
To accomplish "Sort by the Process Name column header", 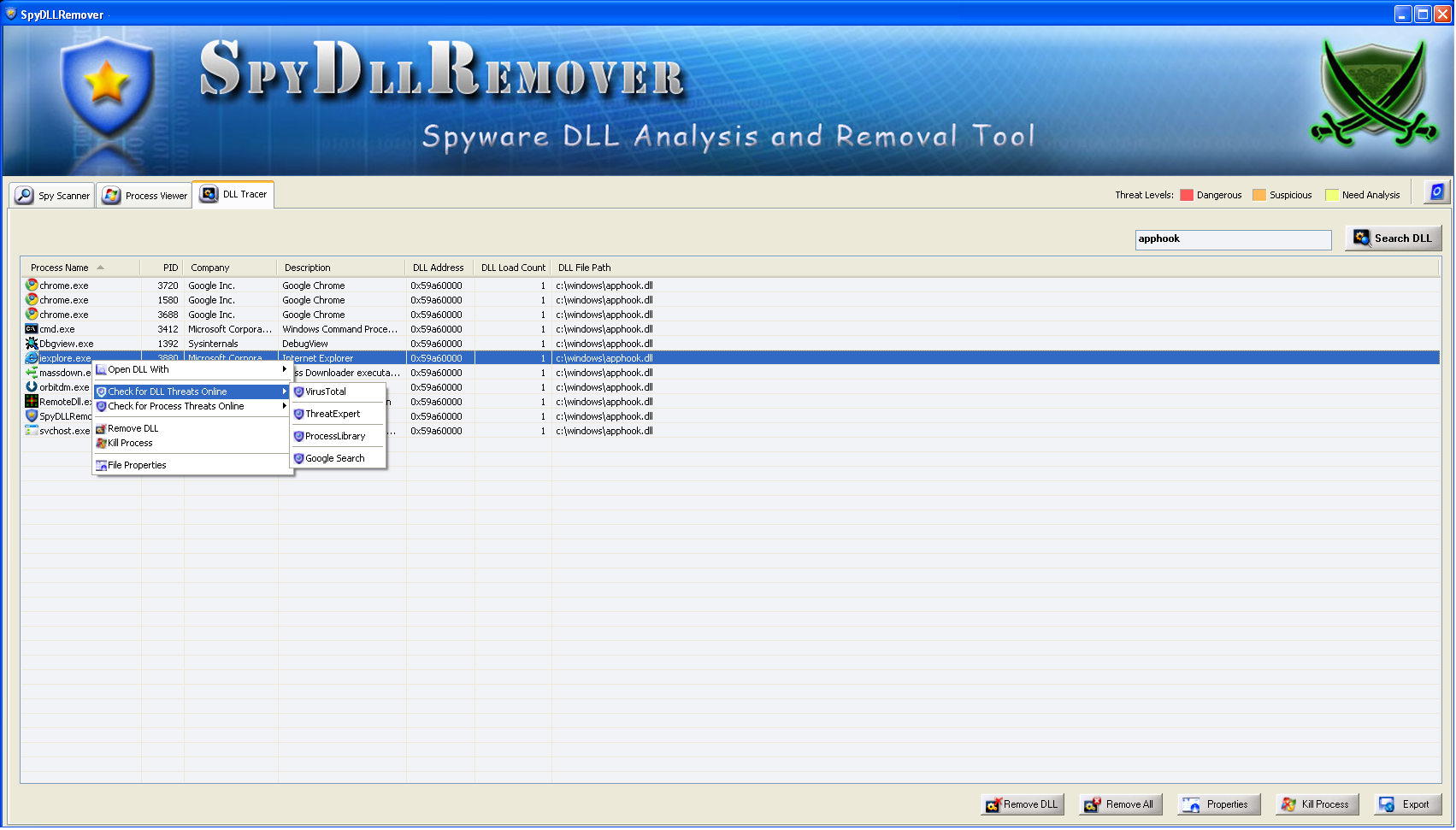I will 60,268.
